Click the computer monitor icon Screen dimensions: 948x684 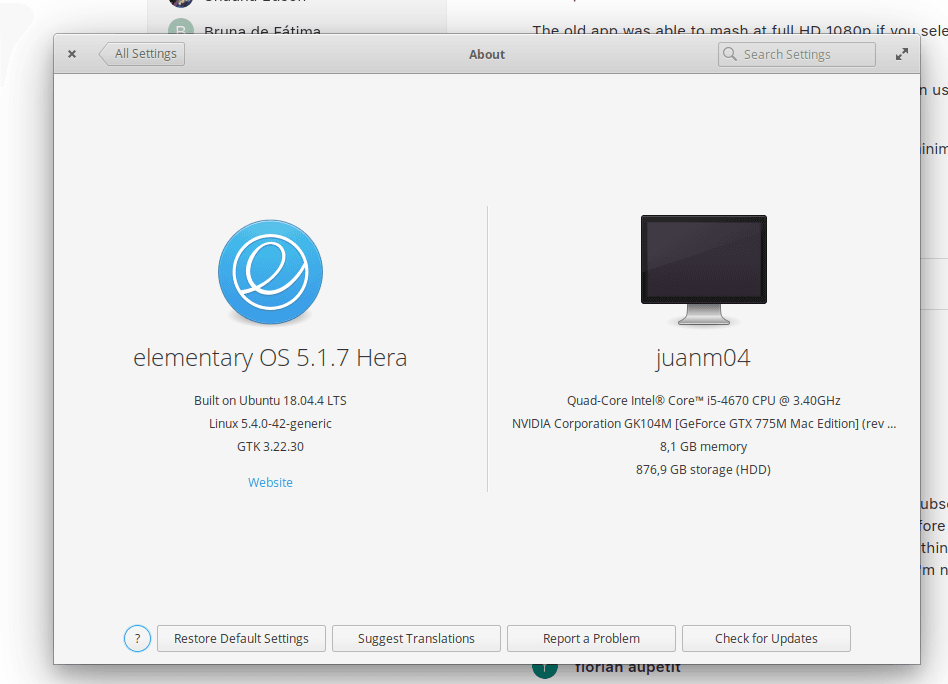click(x=704, y=270)
